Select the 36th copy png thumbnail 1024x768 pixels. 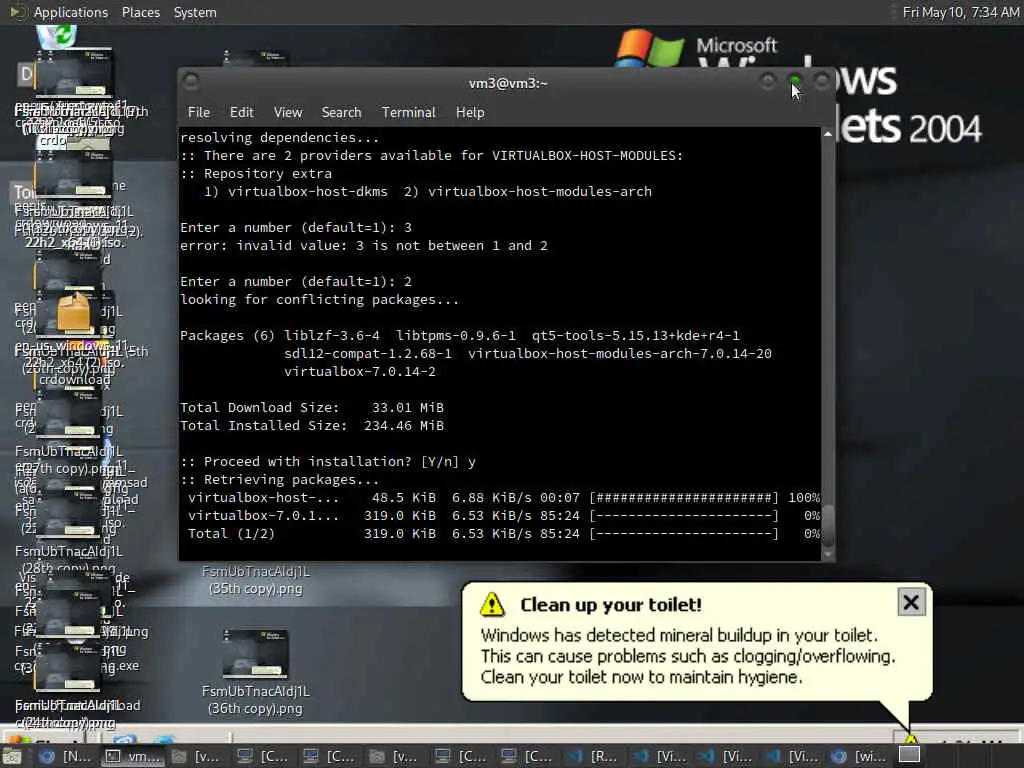(255, 654)
